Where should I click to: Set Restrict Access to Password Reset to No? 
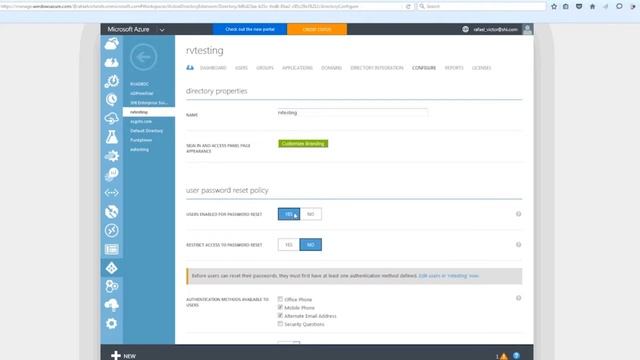click(x=311, y=244)
